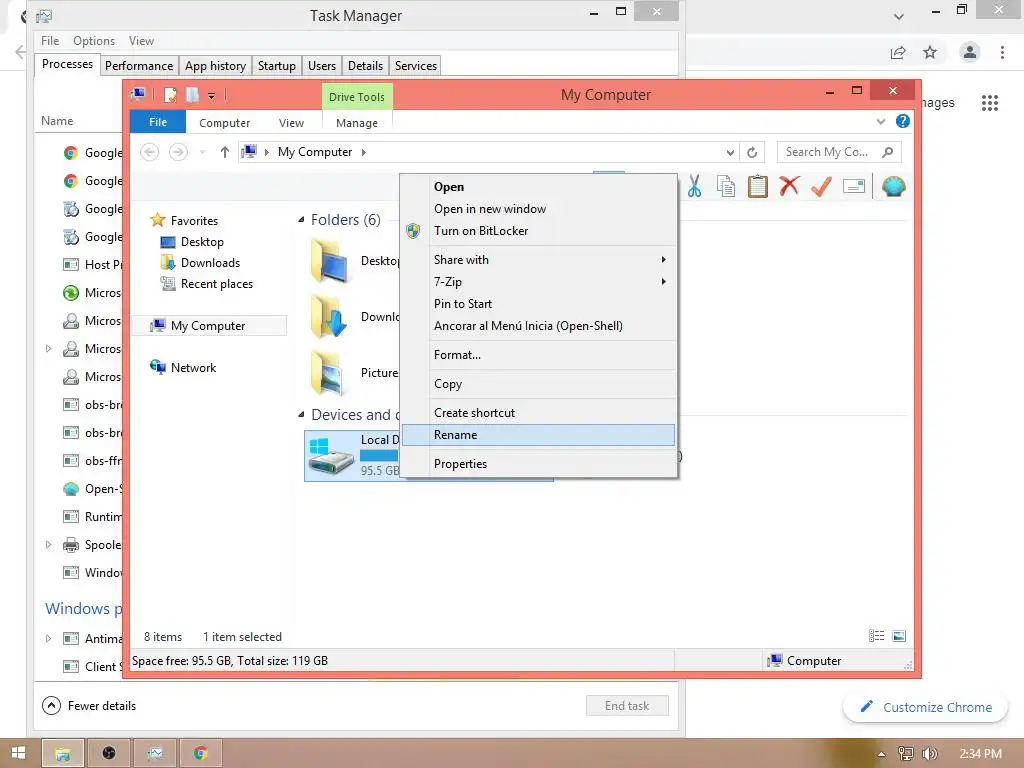Viewport: 1024px width, 768px height.
Task: Switch to Services tab in Task Manager
Action: click(x=415, y=65)
